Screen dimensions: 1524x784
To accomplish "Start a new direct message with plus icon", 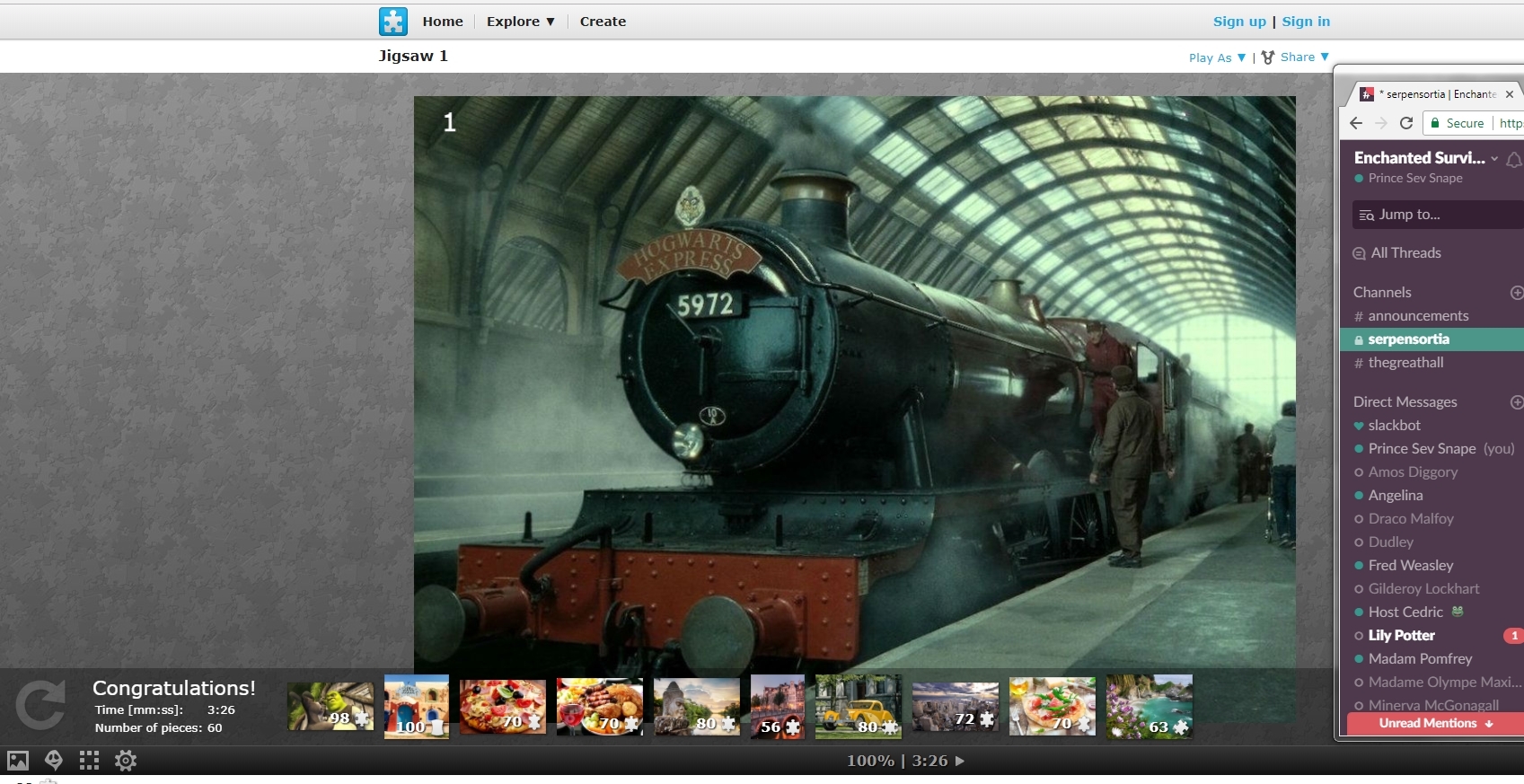I will (1517, 402).
